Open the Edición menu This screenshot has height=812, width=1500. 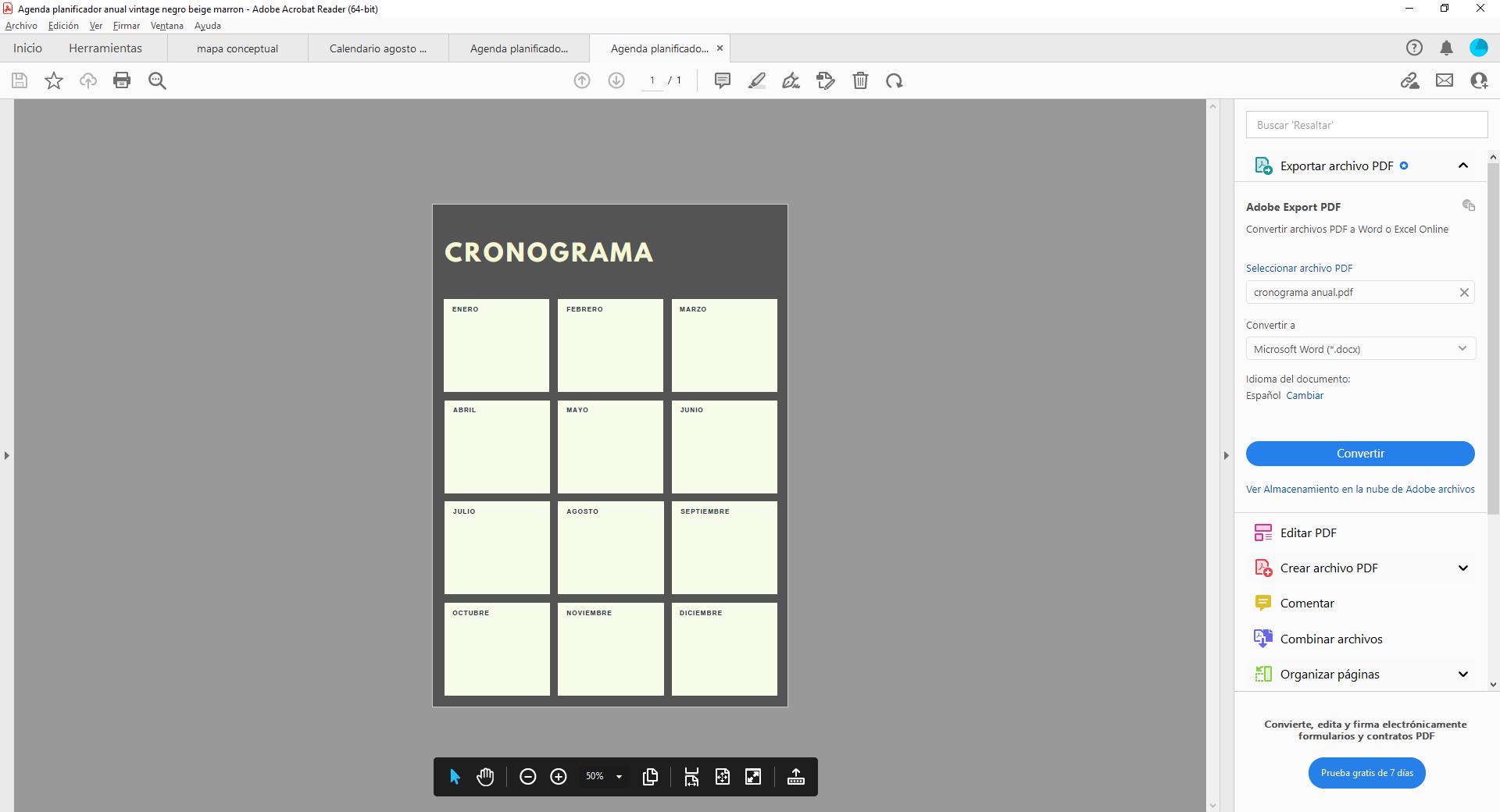point(63,26)
